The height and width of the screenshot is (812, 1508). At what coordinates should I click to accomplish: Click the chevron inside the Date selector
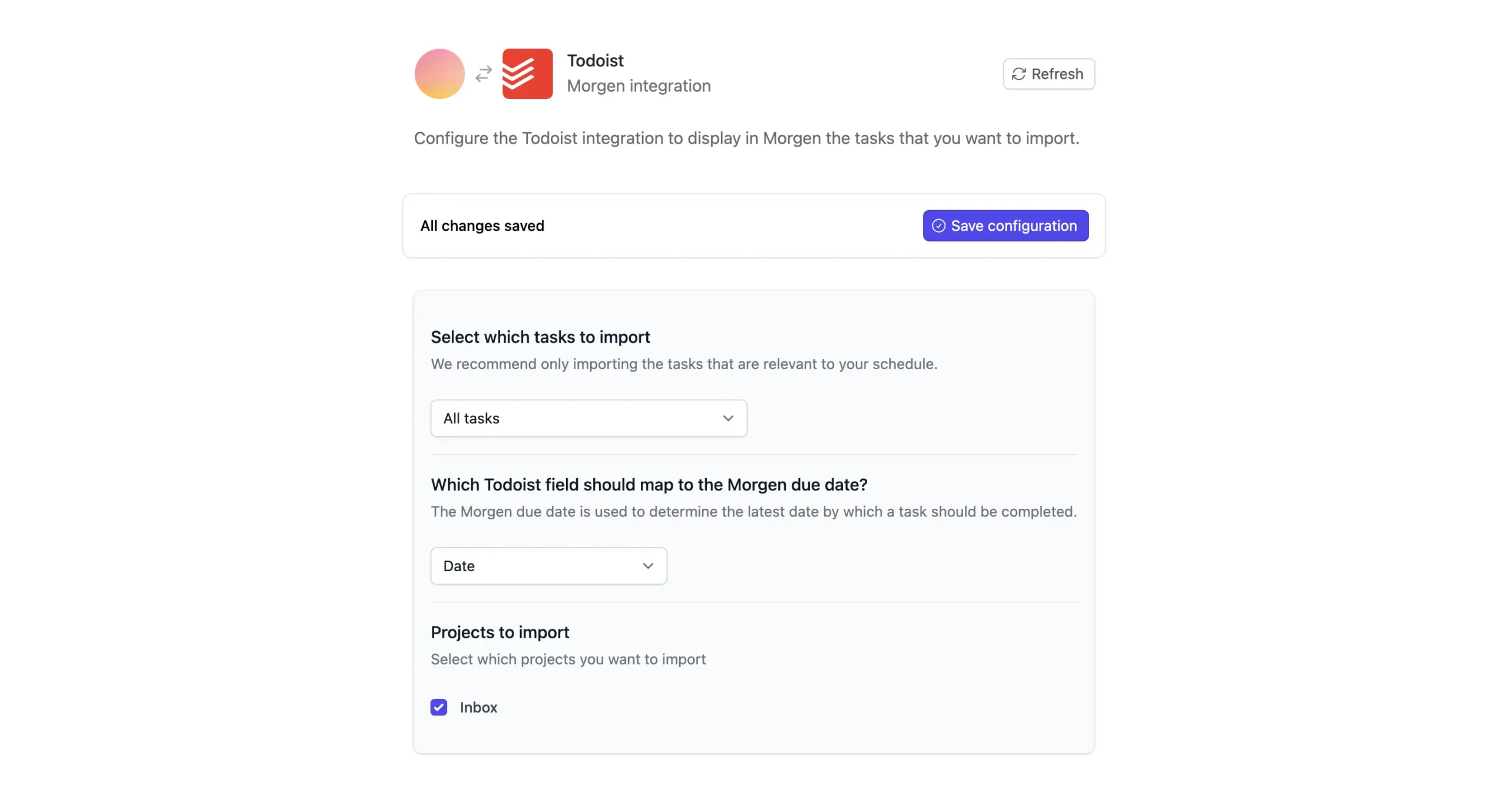649,565
